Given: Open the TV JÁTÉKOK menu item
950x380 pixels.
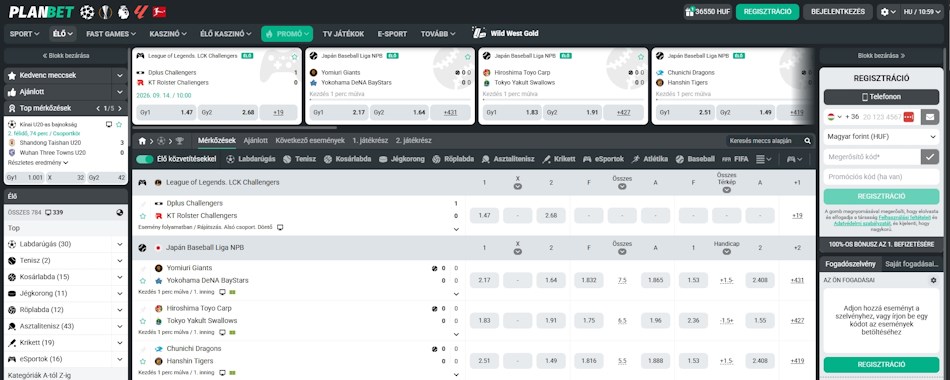Looking at the screenshot, I should [343, 34].
